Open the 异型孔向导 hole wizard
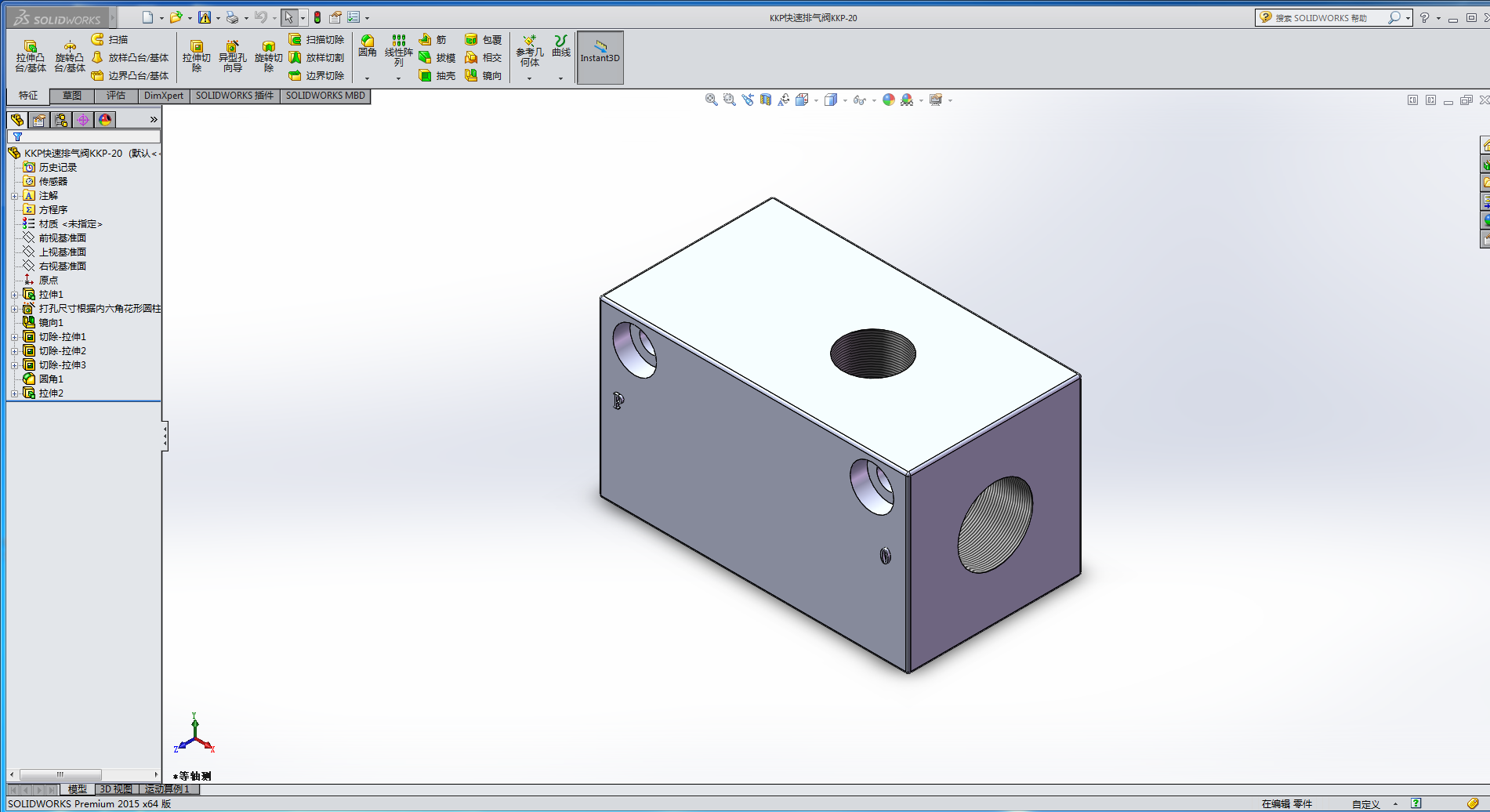 [232, 56]
